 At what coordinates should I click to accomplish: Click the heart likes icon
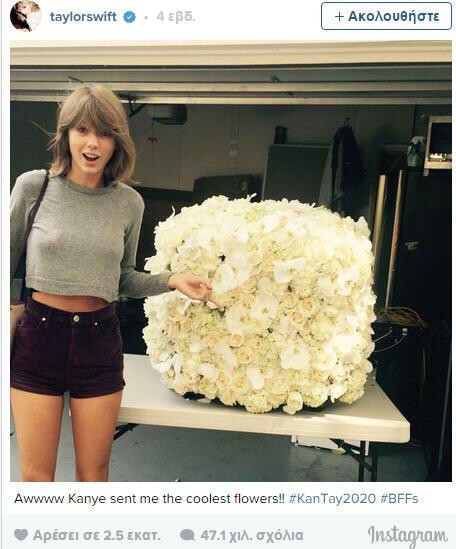tap(21, 535)
